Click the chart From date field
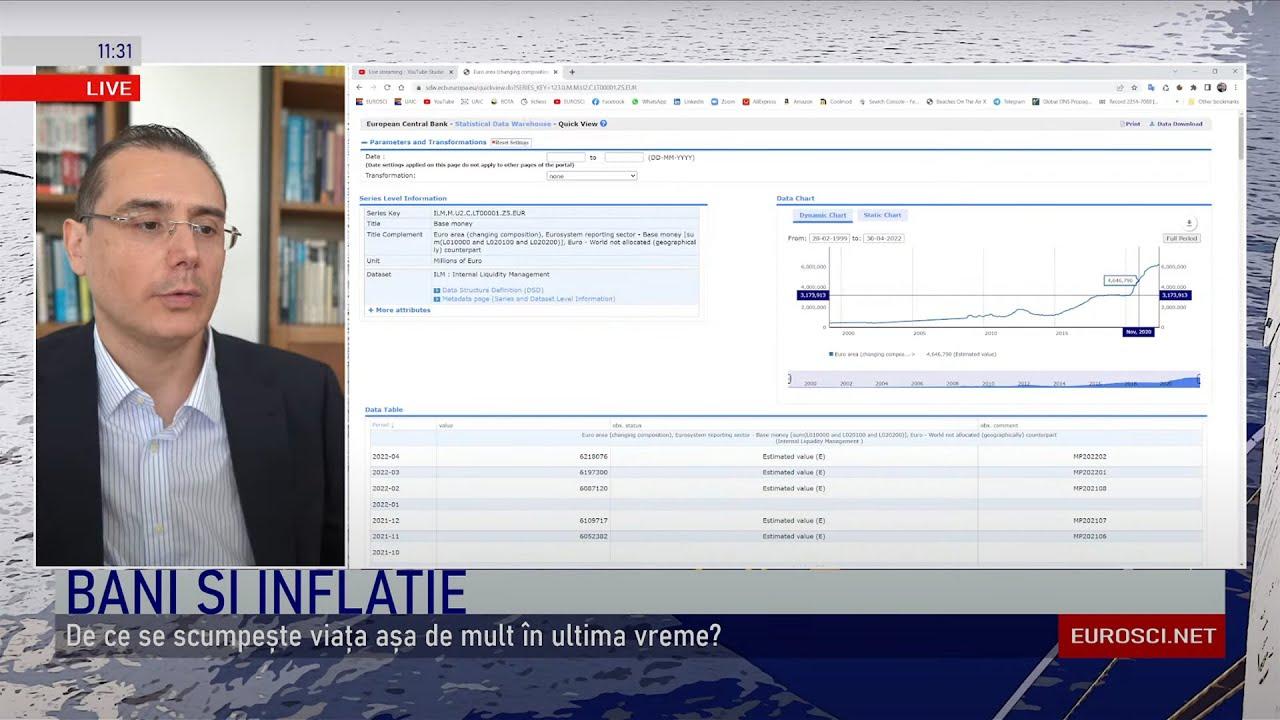The width and height of the screenshot is (1280, 720). click(x=828, y=238)
